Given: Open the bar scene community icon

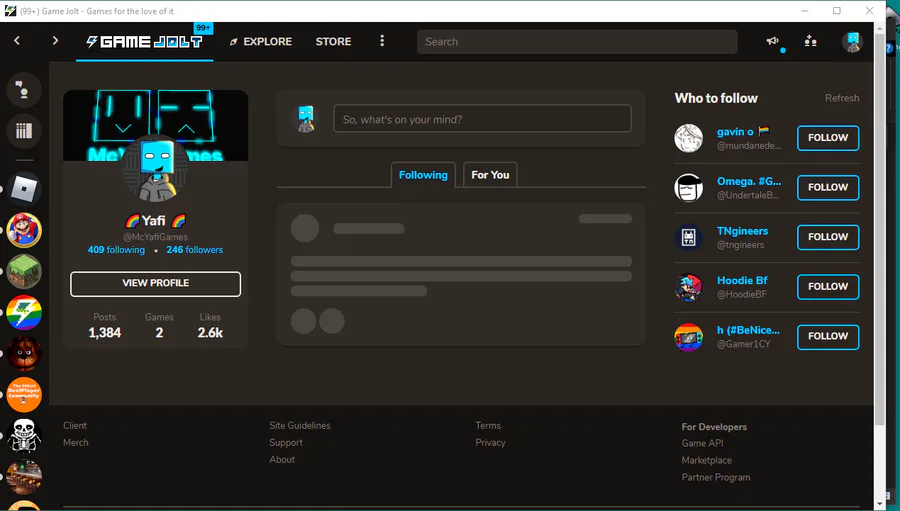Looking at the screenshot, I should tap(24, 477).
